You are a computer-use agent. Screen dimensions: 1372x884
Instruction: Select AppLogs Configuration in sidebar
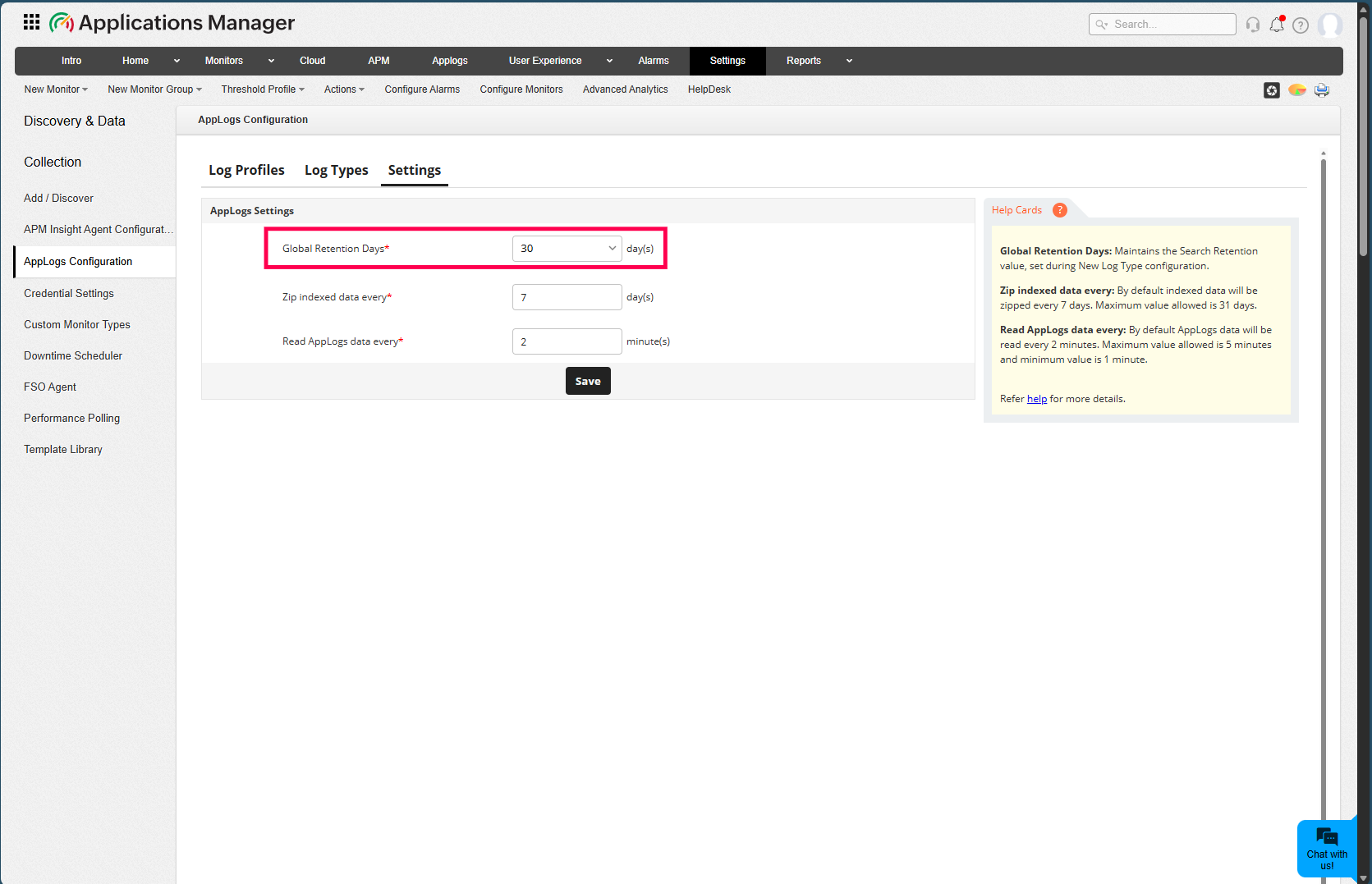pos(95,262)
